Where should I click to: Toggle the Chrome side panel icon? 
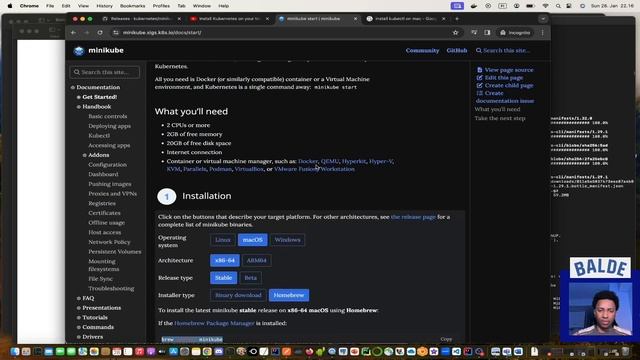click(487, 33)
